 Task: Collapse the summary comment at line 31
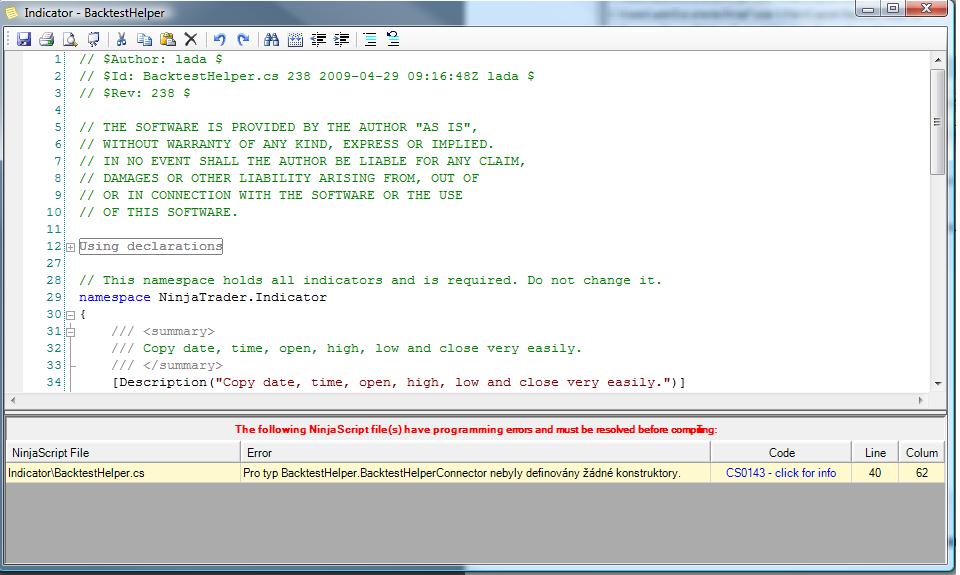point(70,332)
